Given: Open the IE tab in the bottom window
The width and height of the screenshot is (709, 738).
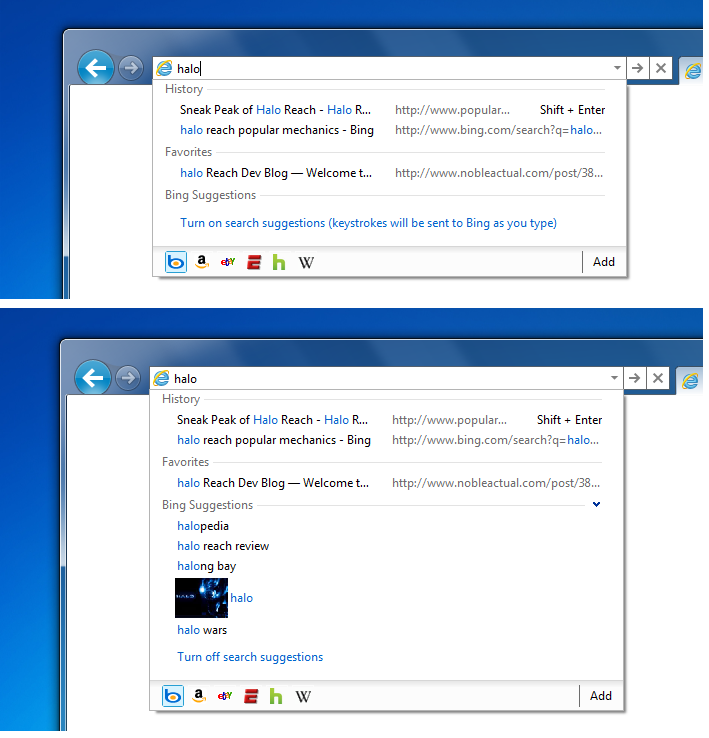Looking at the screenshot, I should click(690, 380).
